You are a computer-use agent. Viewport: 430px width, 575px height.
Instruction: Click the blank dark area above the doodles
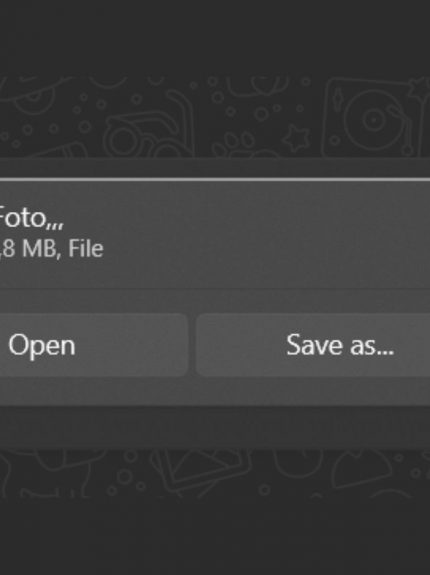pyautogui.click(x=215, y=37)
